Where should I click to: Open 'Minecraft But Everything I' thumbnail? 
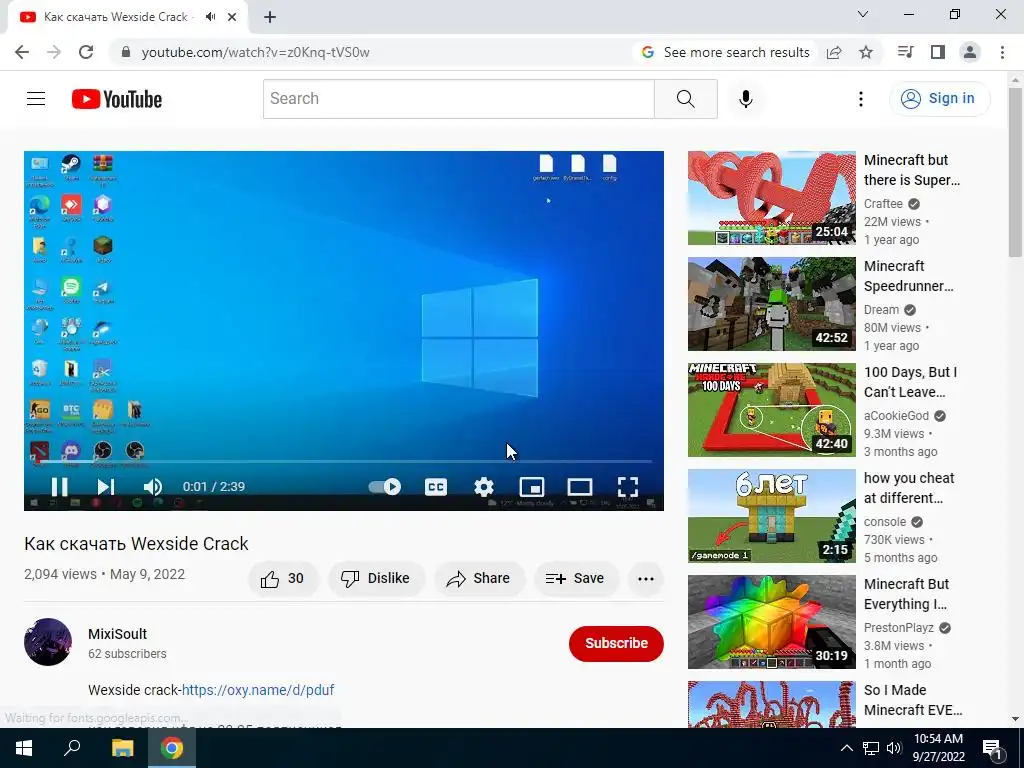(x=771, y=622)
